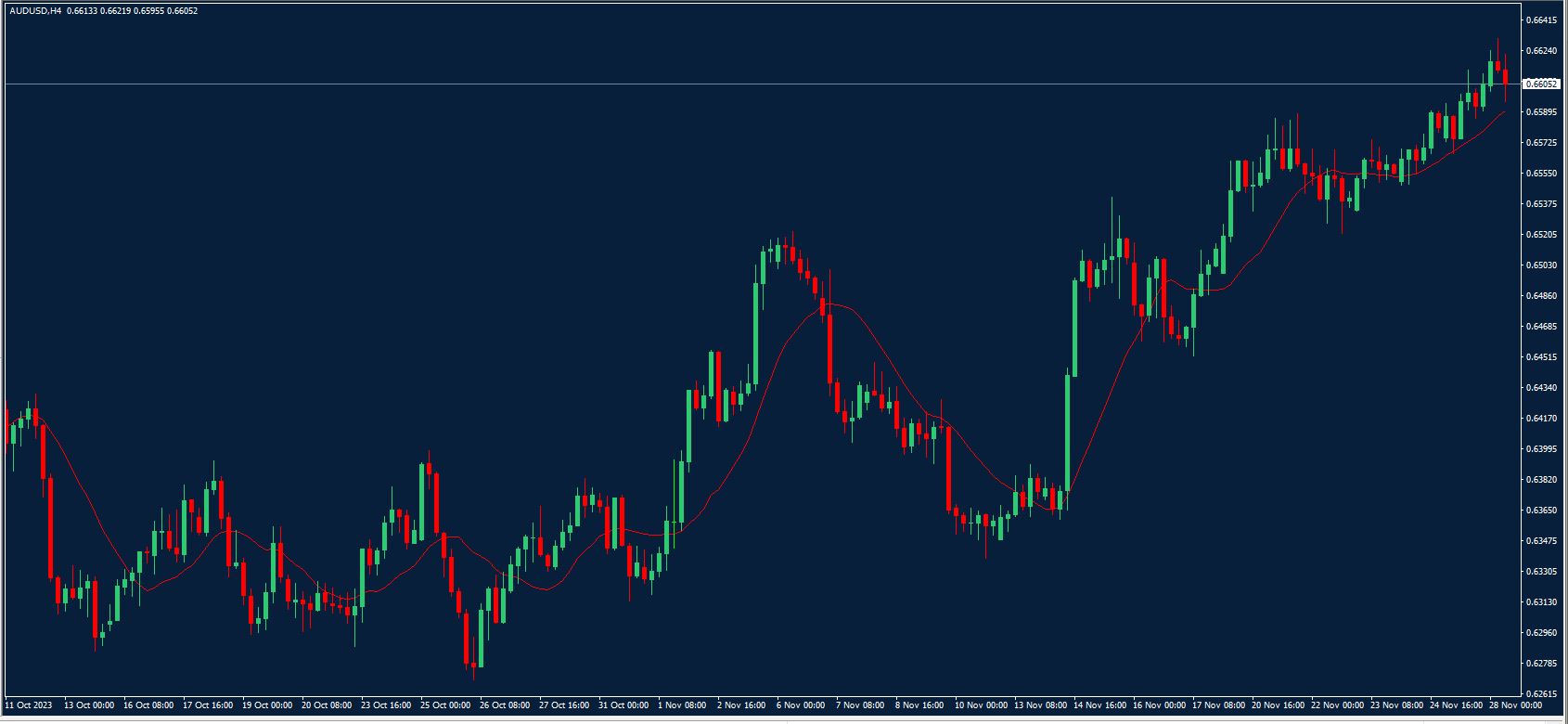
Task: Click the highlighted current price 0.66052 tag
Action: (x=1541, y=84)
